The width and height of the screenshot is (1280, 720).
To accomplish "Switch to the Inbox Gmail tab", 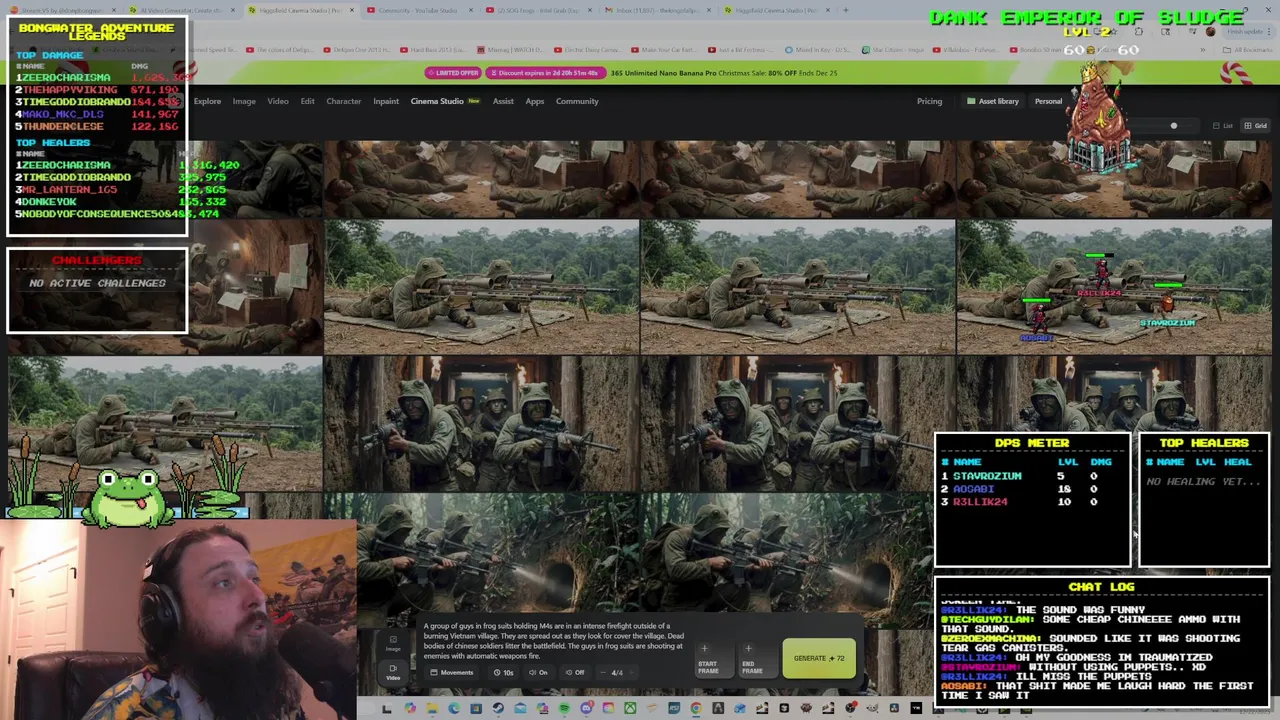I will (658, 10).
